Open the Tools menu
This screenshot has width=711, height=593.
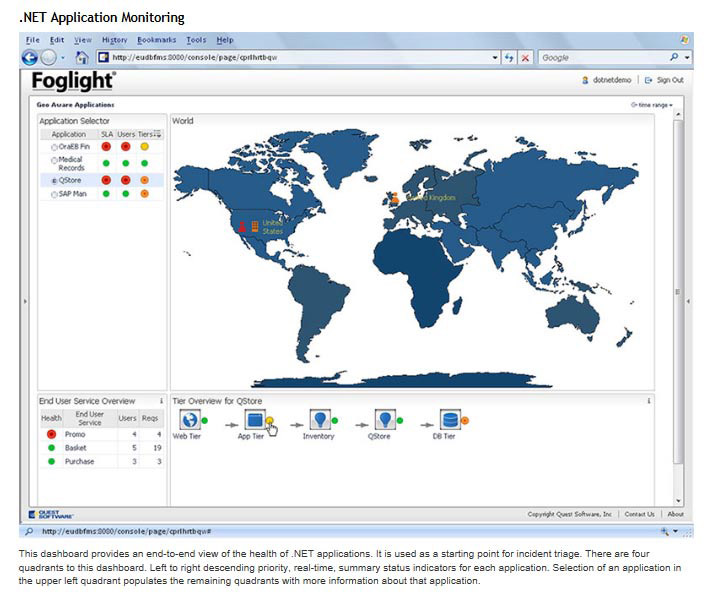click(x=196, y=40)
